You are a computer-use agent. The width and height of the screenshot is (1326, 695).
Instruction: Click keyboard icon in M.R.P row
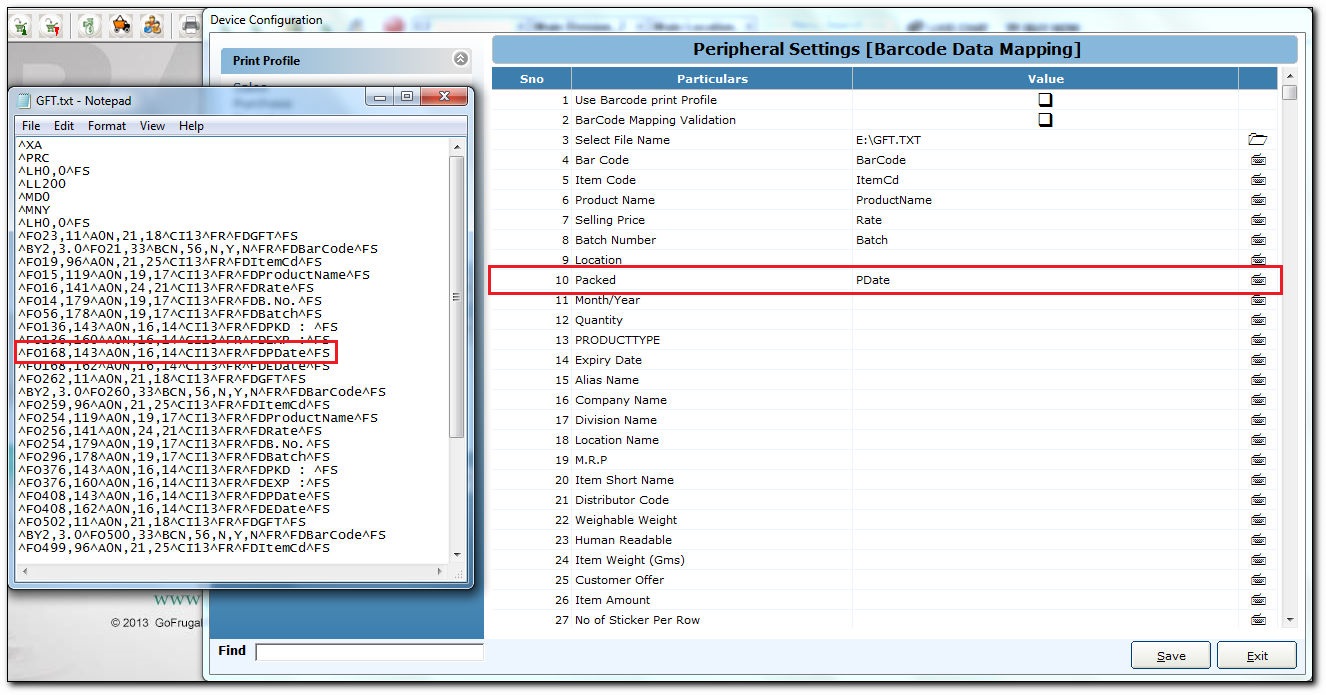[x=1258, y=460]
